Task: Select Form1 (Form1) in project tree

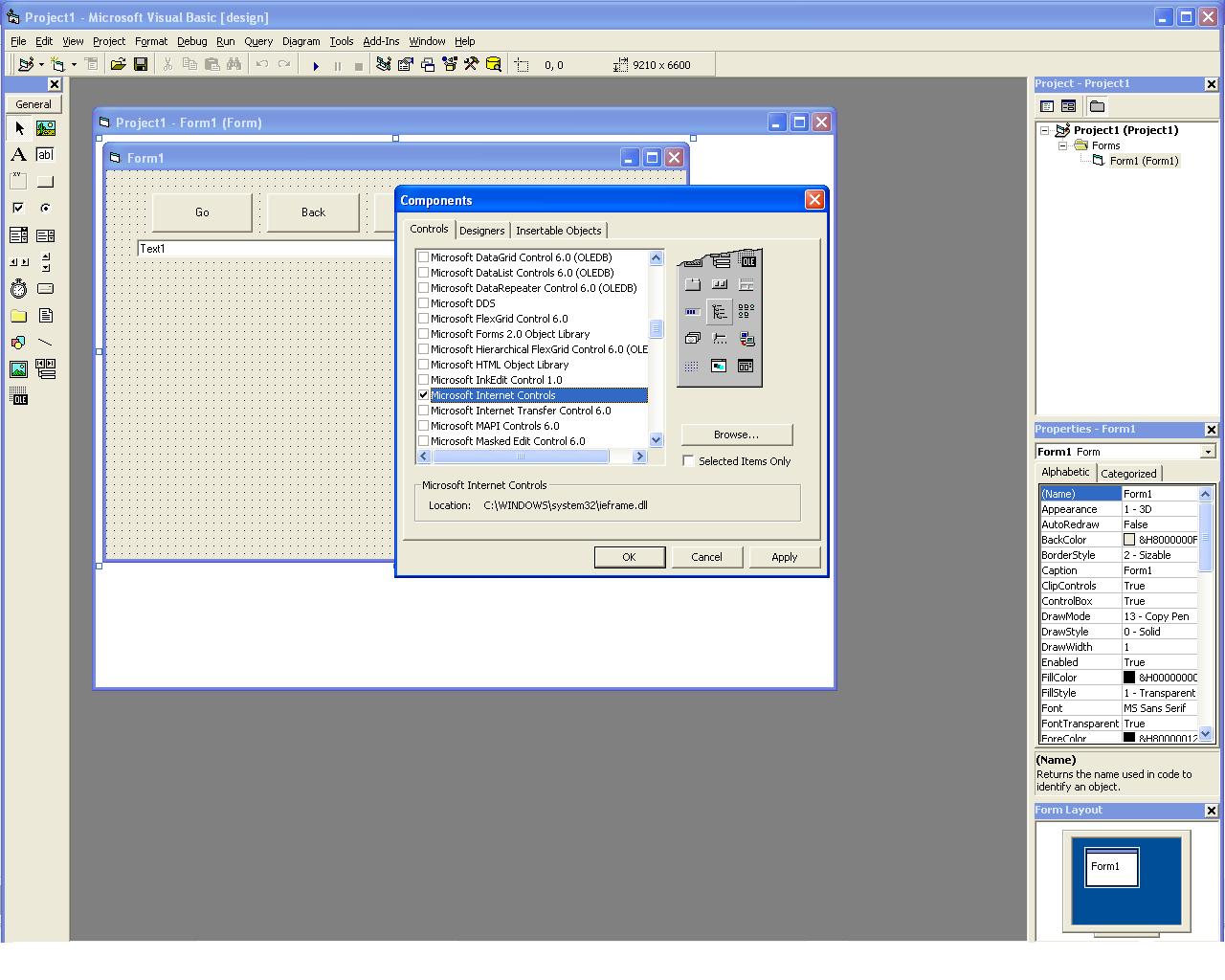Action: pos(1144,161)
